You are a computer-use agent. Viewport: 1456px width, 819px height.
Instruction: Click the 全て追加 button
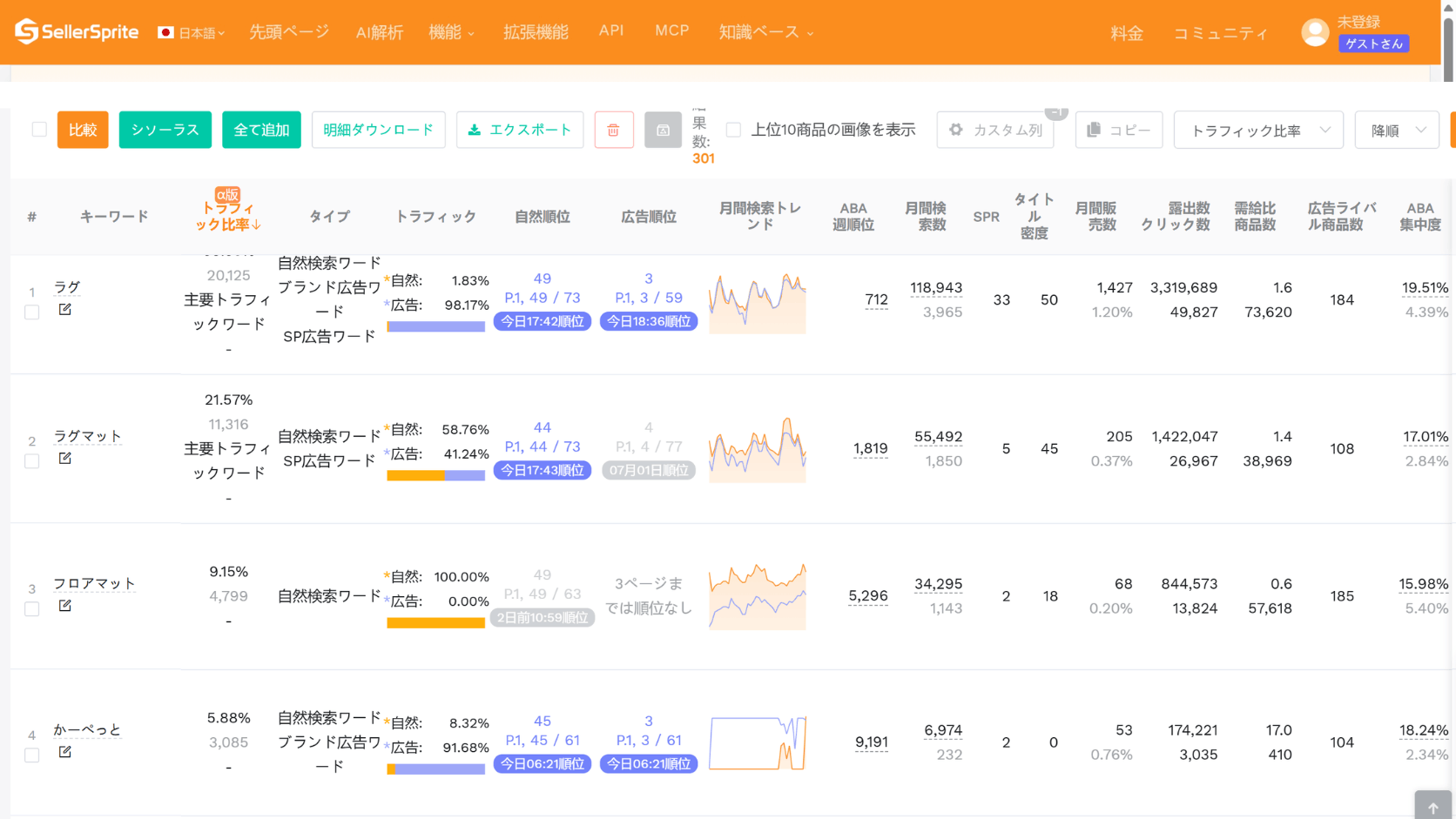261,130
